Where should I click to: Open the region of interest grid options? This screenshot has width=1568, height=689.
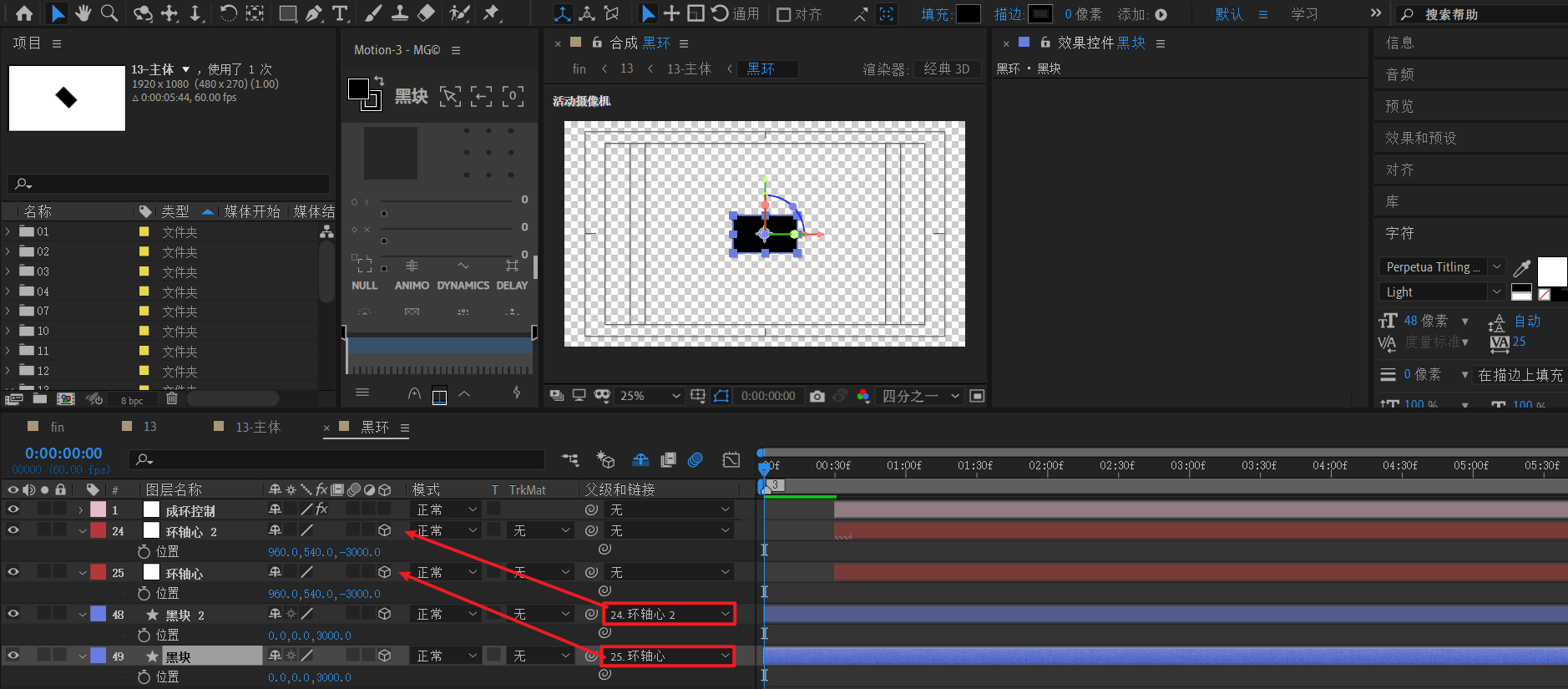[x=698, y=396]
